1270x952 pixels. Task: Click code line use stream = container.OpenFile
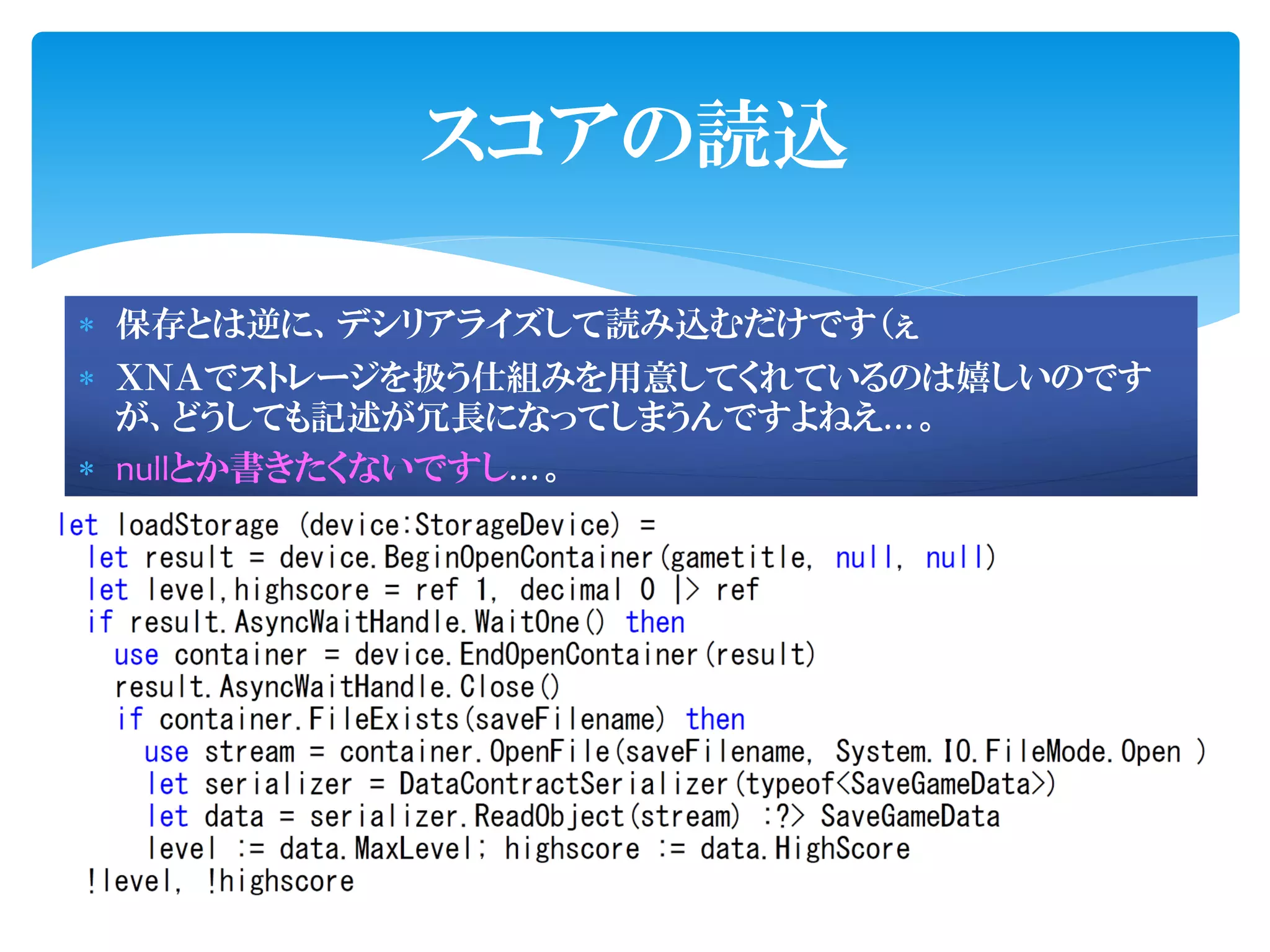(675, 751)
